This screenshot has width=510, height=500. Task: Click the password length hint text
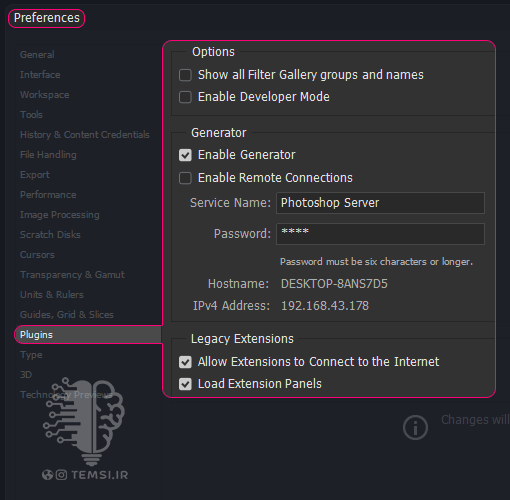[x=376, y=262]
